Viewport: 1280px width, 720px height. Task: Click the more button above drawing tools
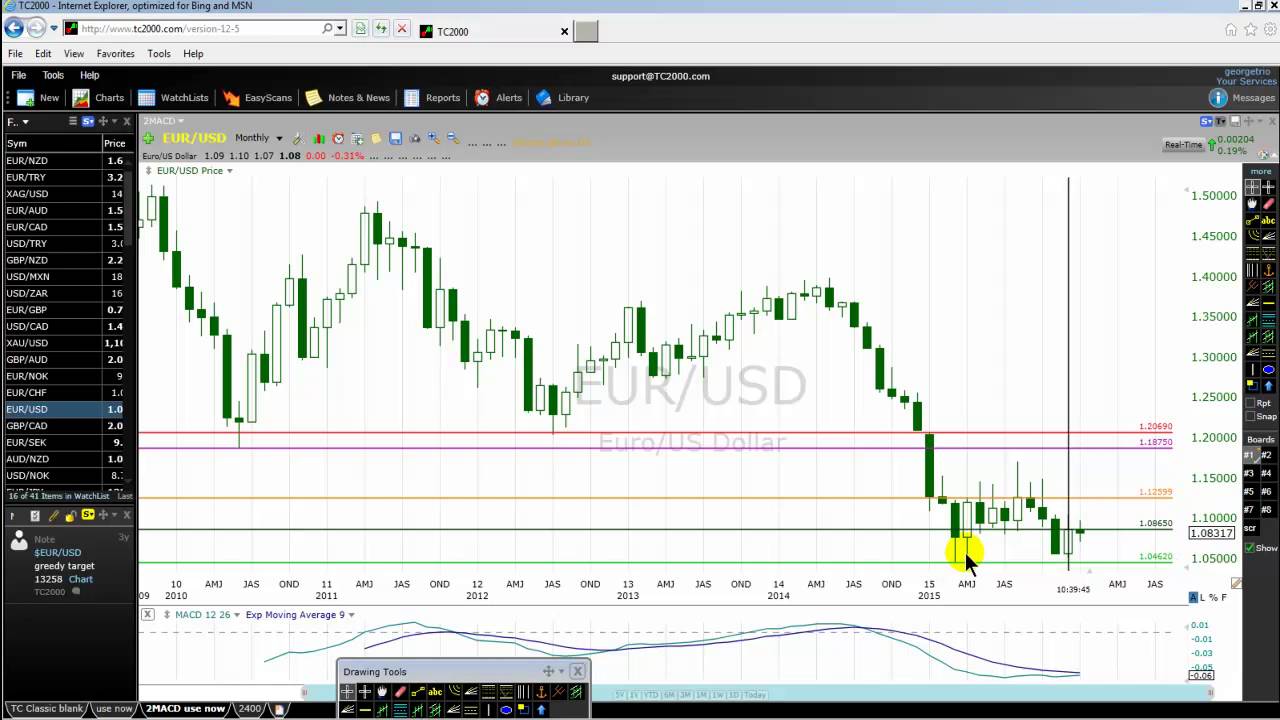(1261, 171)
